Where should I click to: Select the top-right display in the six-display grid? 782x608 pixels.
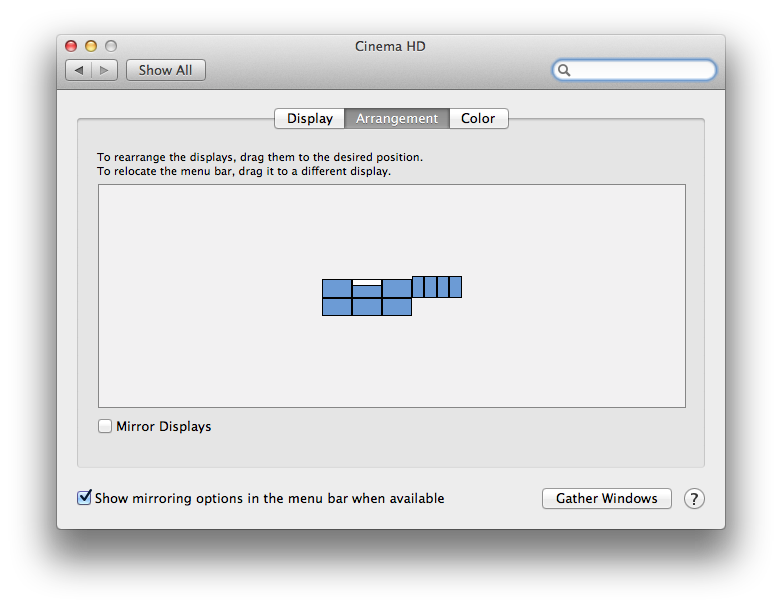[397, 289]
